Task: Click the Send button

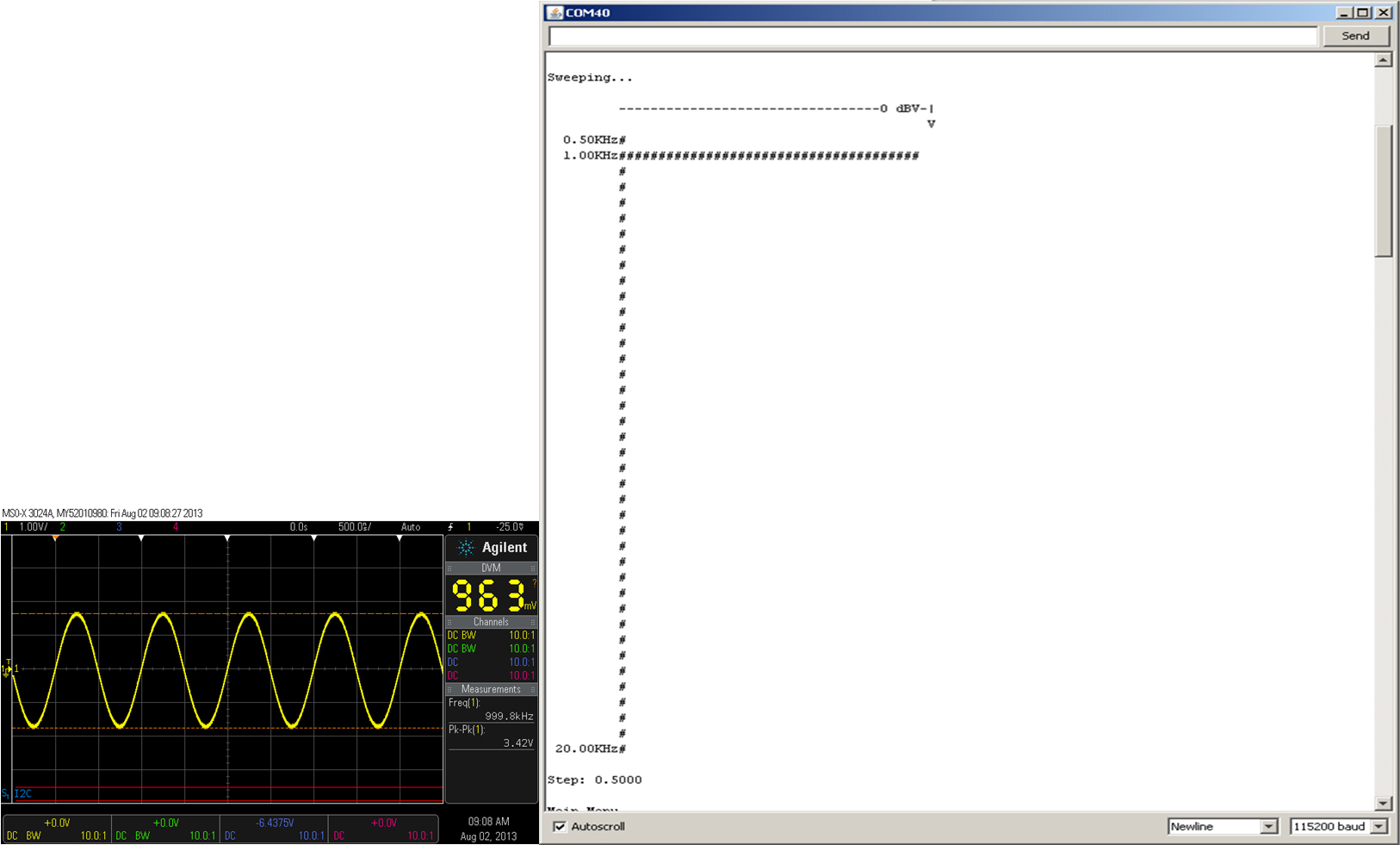Action: point(1355,35)
